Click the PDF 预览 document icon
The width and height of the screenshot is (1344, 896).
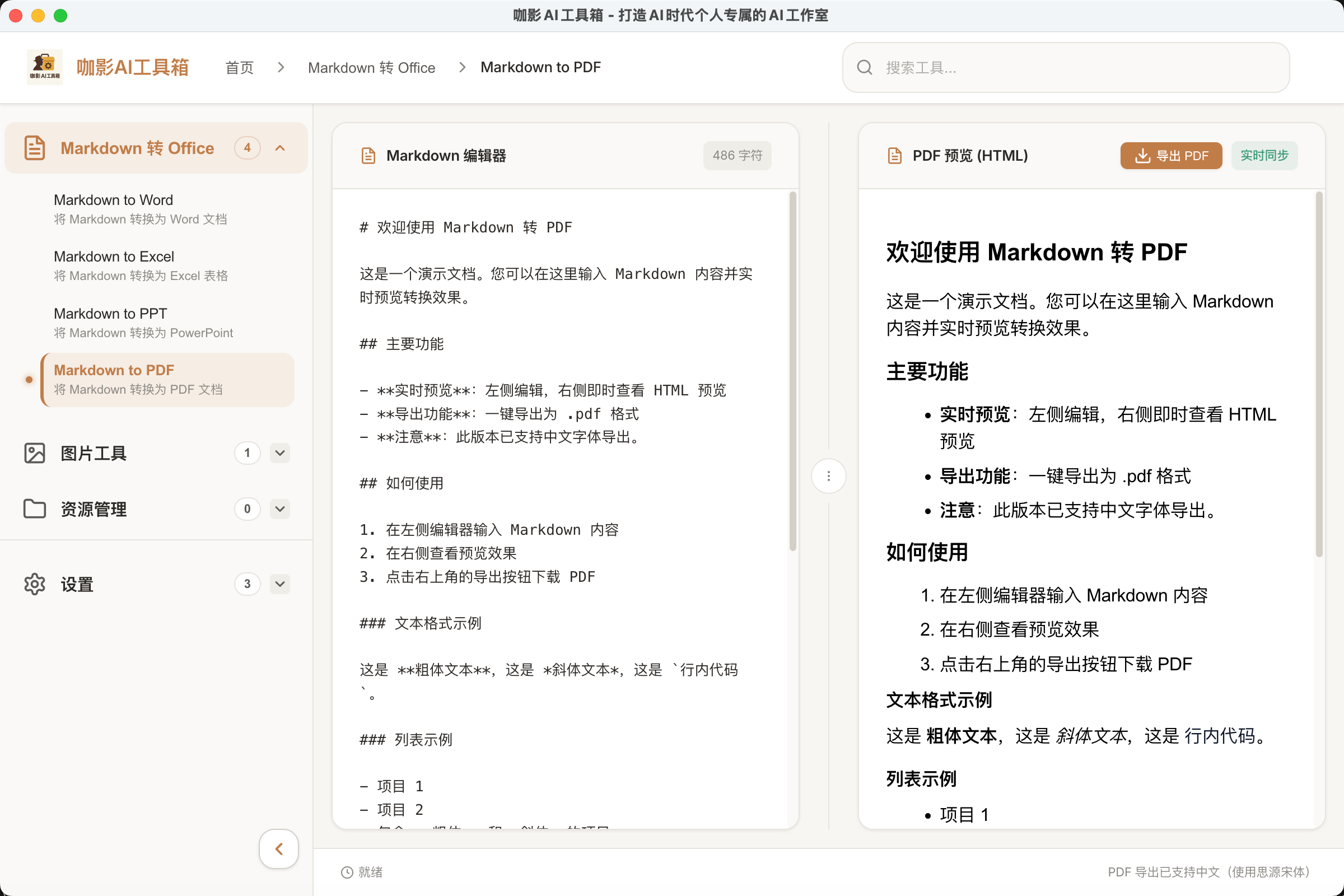tap(894, 155)
